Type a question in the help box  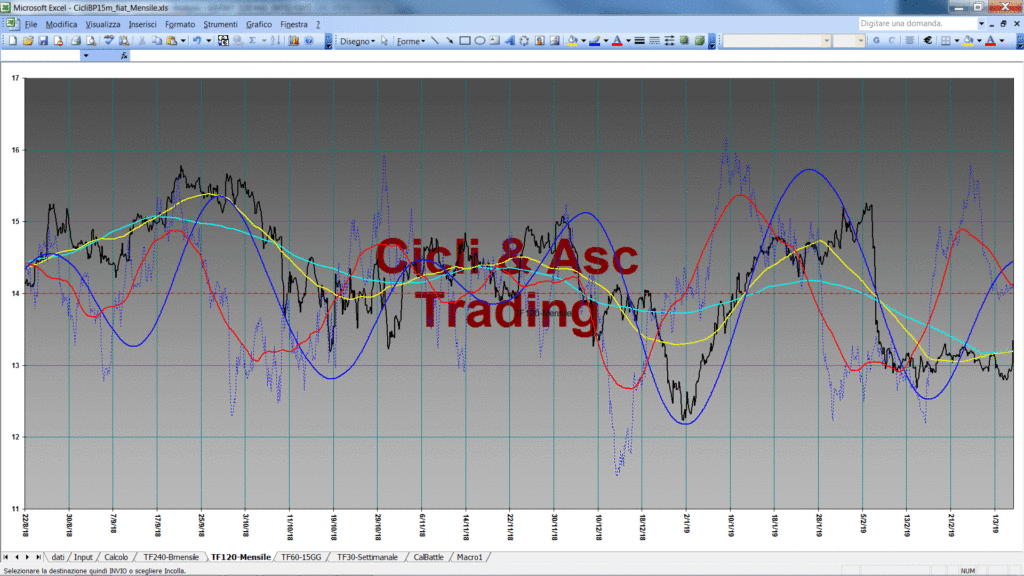coord(918,24)
